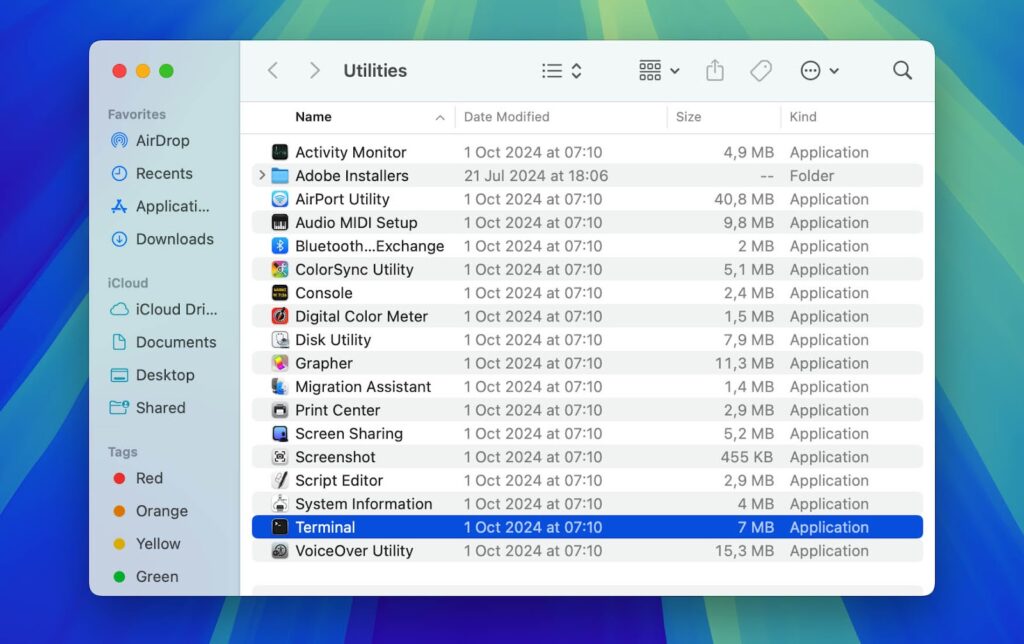1024x644 pixels.
Task: Sort by the Kind column header
Action: coord(803,117)
